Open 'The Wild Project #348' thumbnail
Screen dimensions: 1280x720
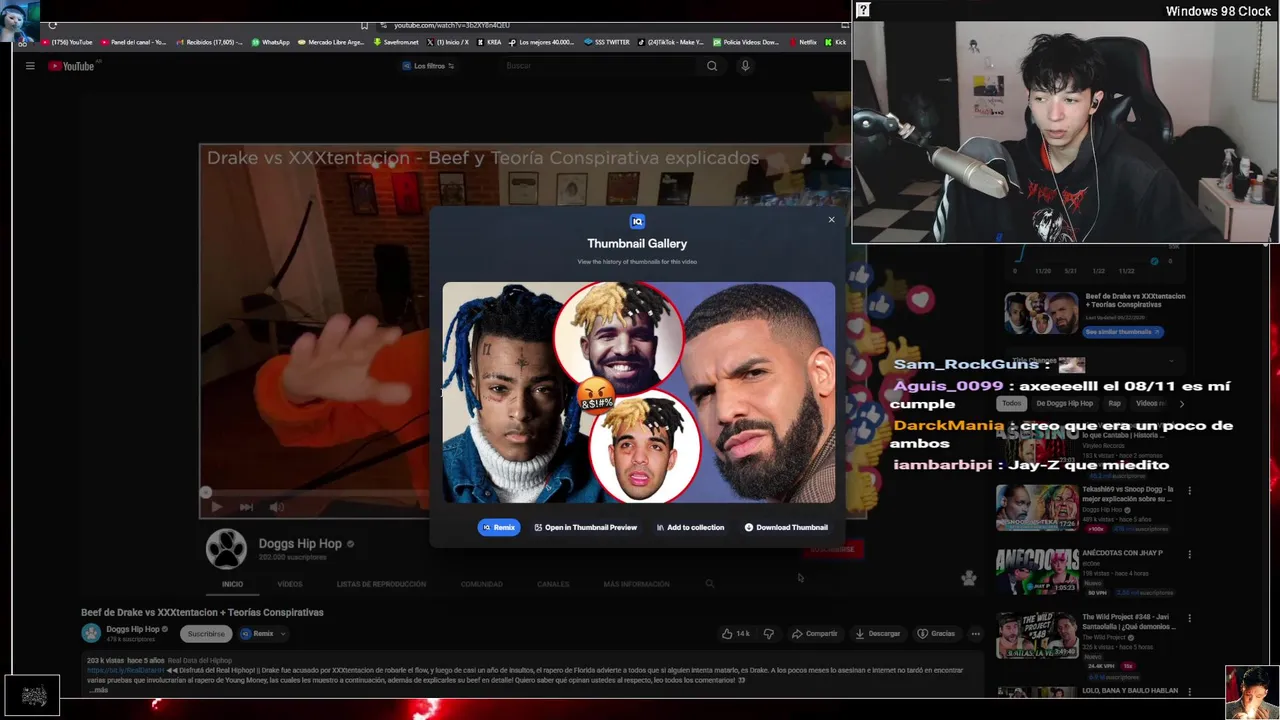tap(1037, 636)
